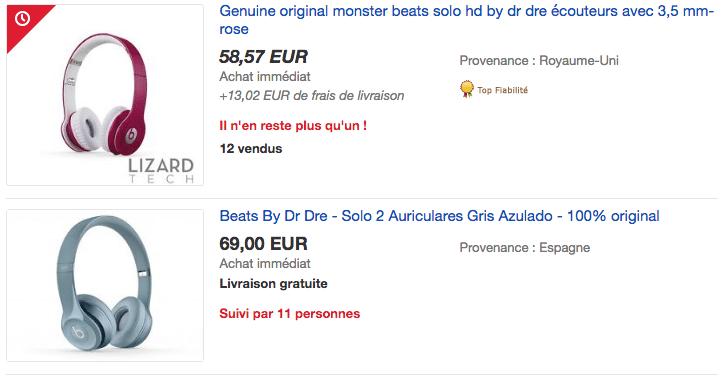
Task: Click the 58,57 EUR price
Action: coord(263,57)
